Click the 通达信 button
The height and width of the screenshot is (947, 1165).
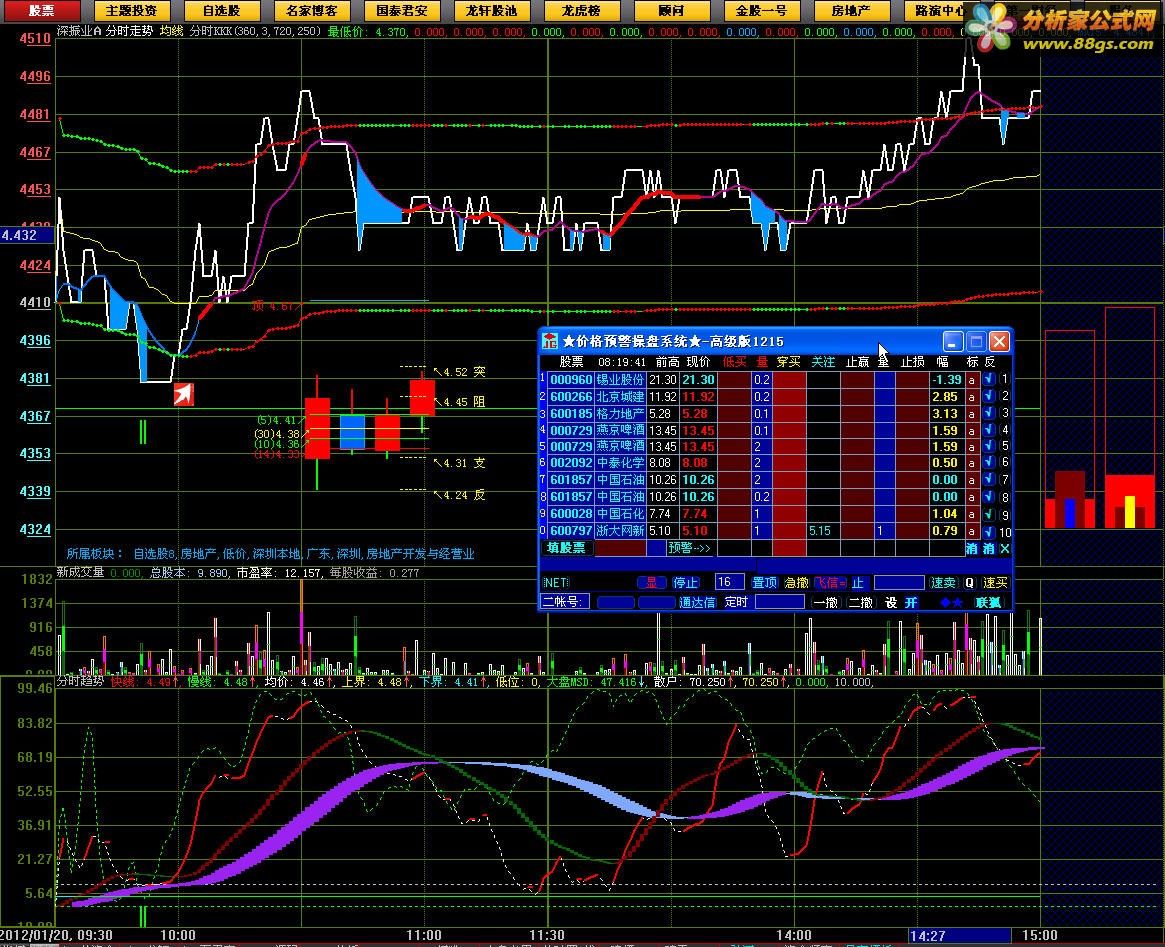pyautogui.click(x=697, y=602)
